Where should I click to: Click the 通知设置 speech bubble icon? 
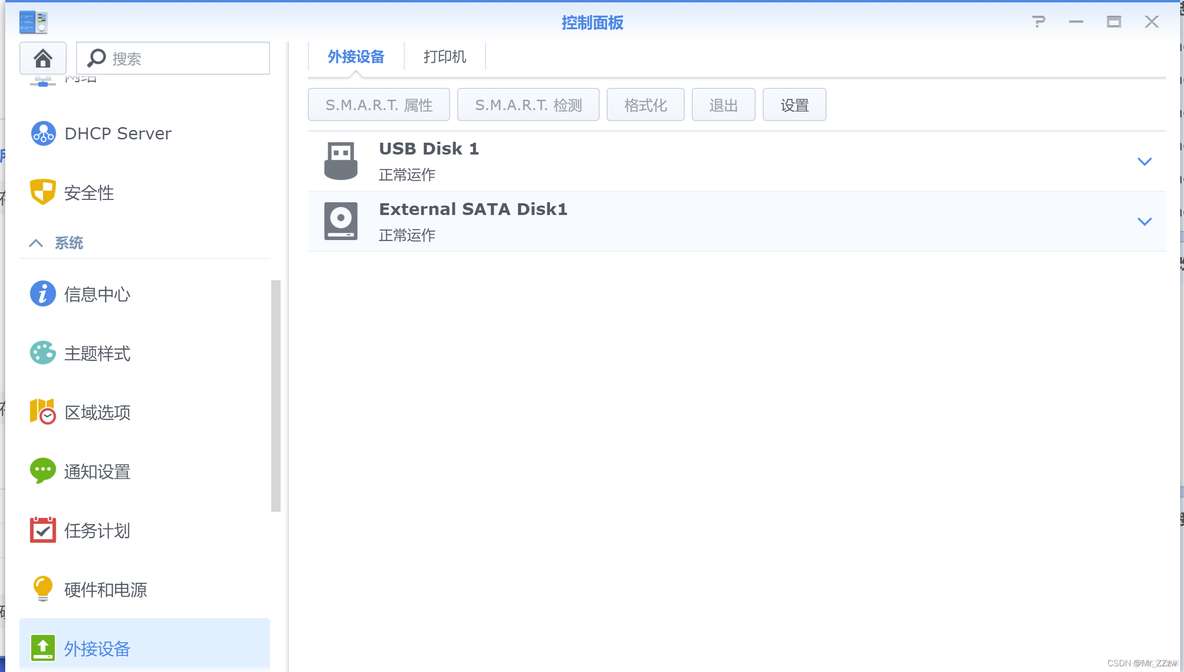43,471
